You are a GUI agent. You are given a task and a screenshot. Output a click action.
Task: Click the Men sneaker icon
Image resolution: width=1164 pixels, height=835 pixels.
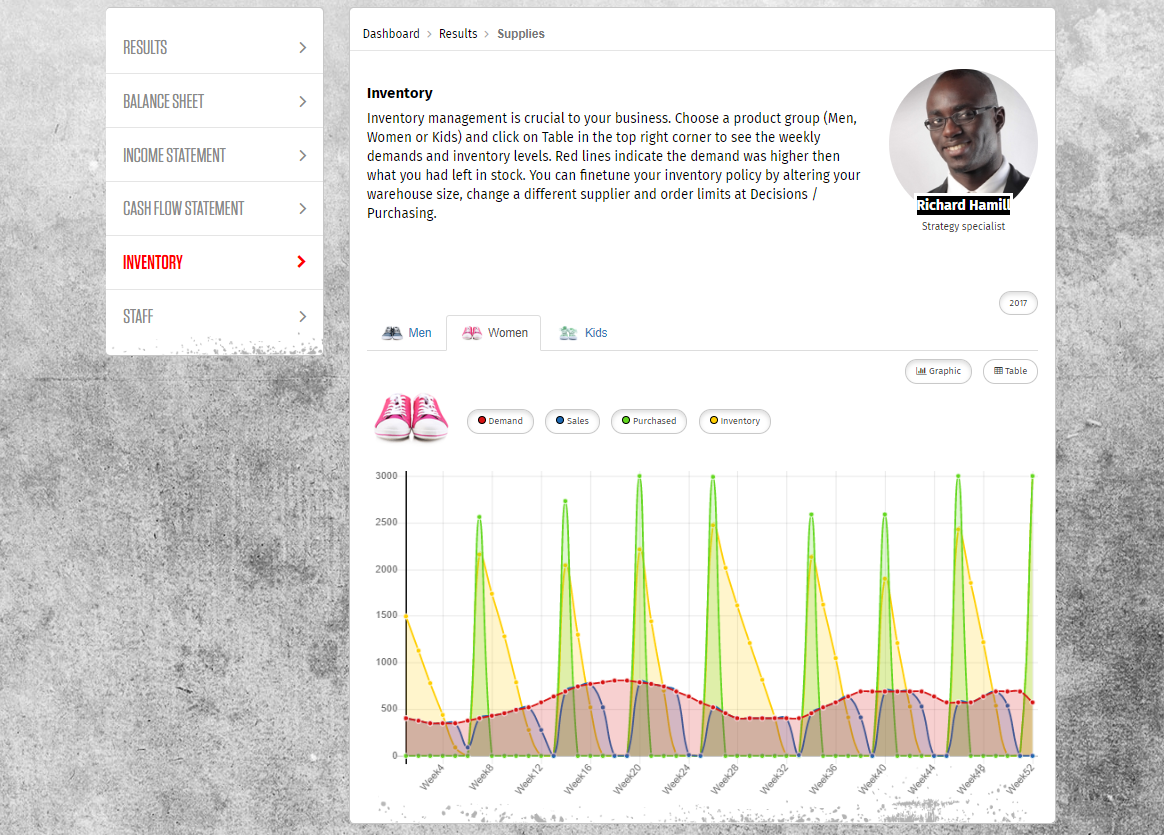point(392,333)
